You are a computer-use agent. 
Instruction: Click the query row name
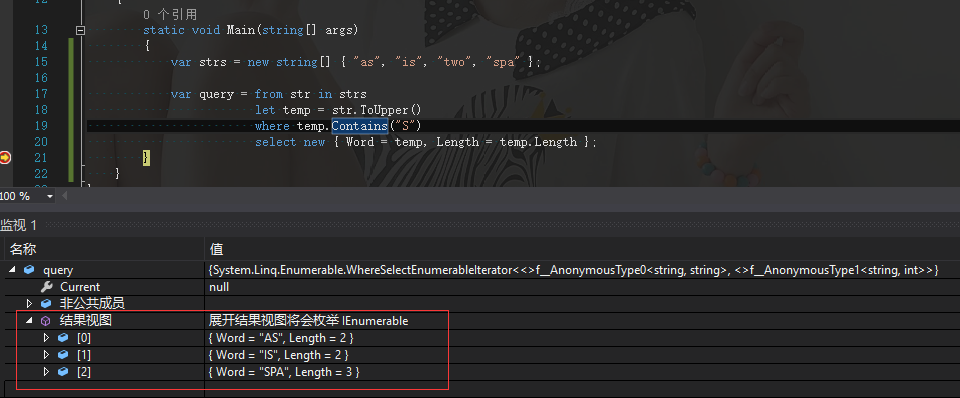tap(58, 270)
